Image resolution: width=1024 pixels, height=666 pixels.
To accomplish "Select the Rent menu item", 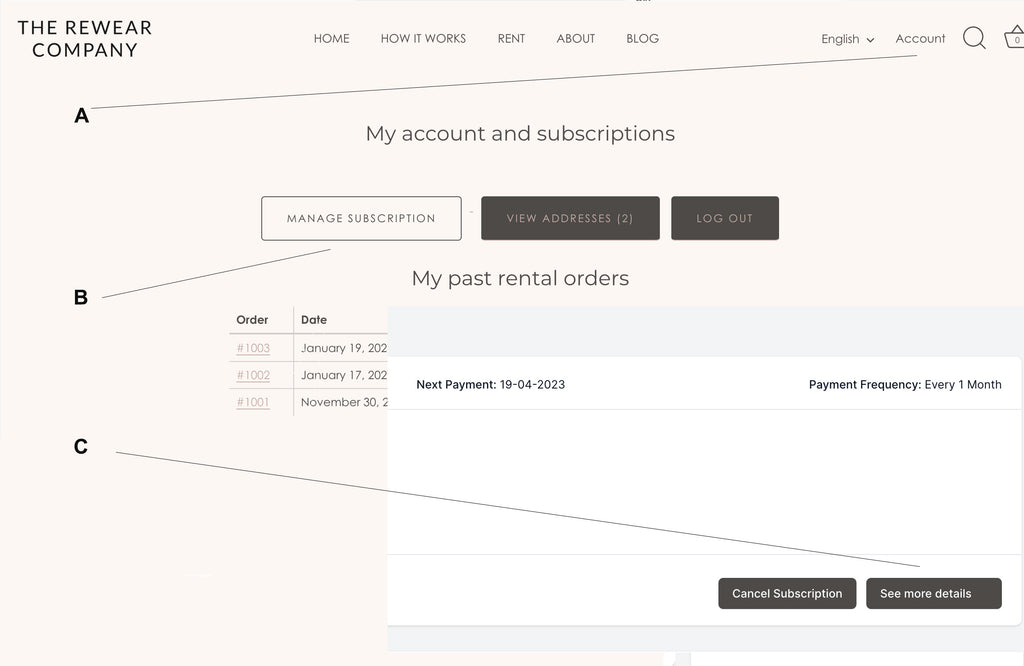I will (x=511, y=39).
